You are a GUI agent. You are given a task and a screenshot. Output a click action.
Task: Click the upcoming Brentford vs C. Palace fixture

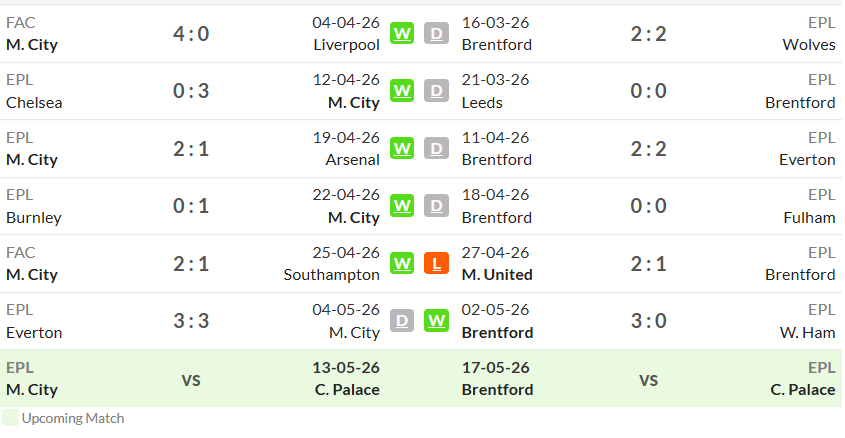pyautogui.click(x=648, y=379)
